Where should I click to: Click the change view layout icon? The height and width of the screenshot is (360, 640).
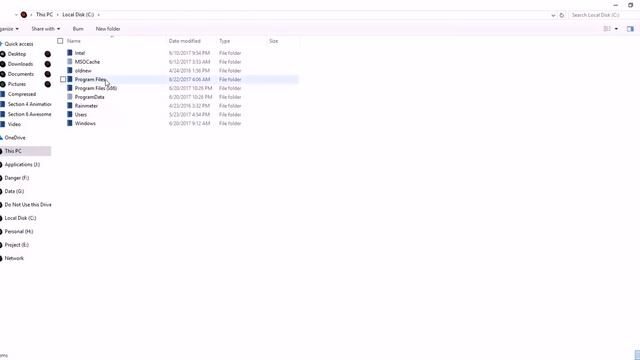click(x=607, y=29)
